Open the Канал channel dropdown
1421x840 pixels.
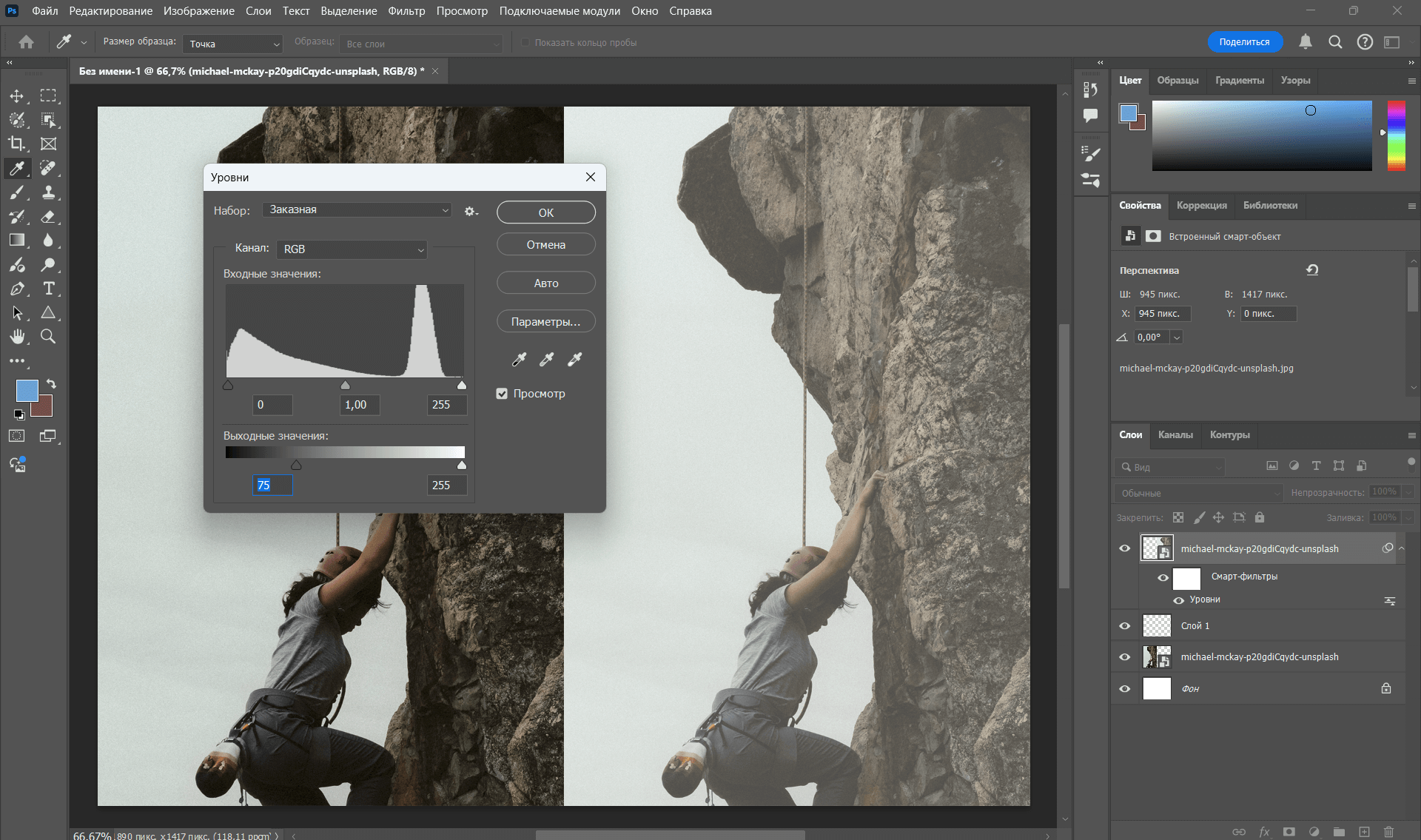[352, 249]
